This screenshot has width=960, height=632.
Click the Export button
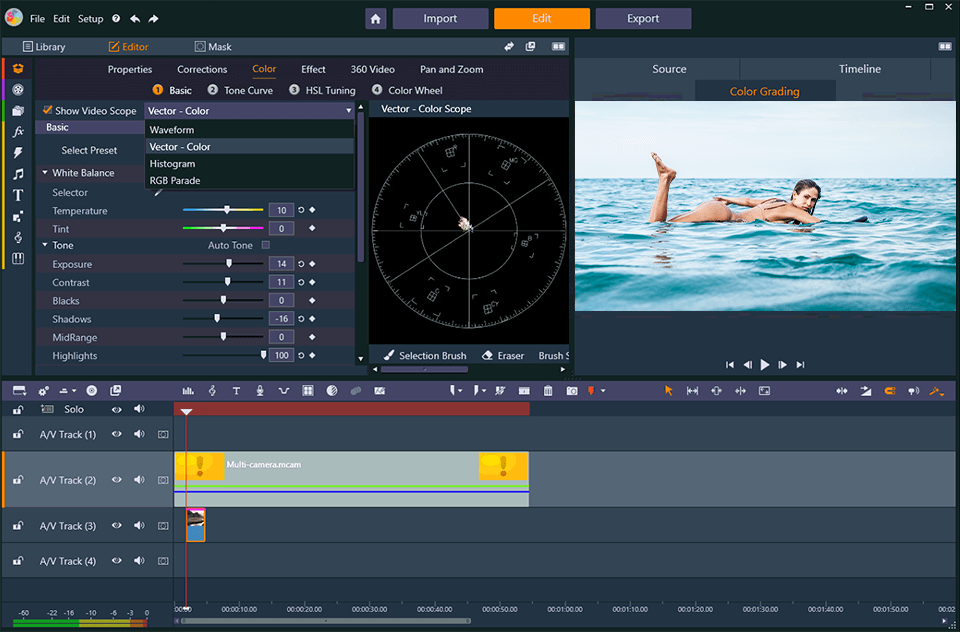tap(643, 18)
